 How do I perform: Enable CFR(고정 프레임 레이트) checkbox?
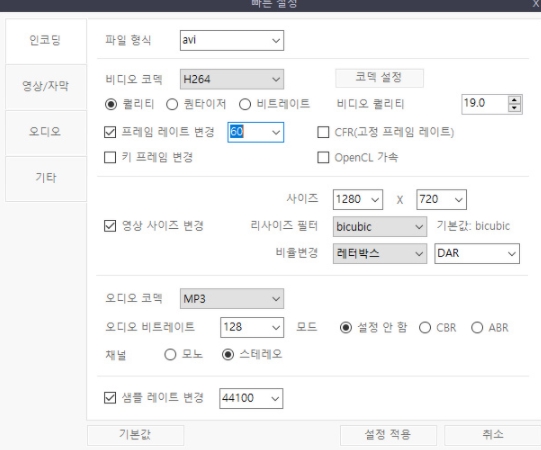(x=323, y=132)
